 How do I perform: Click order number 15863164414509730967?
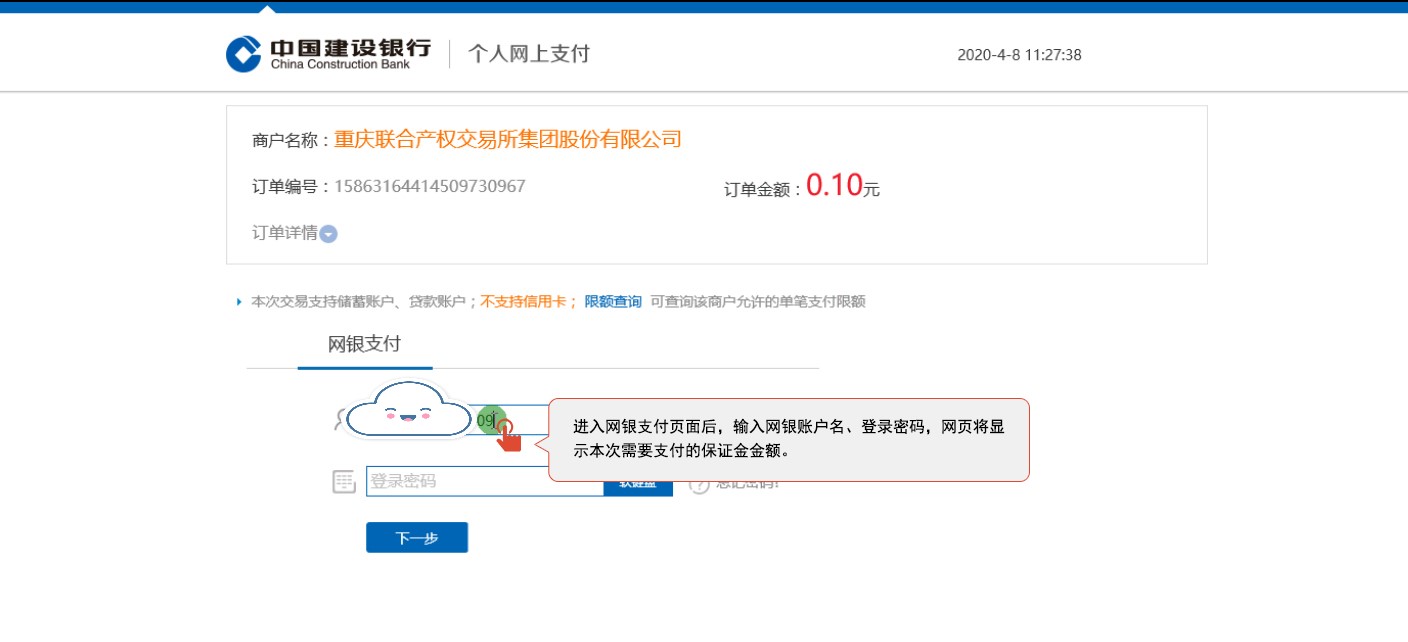430,186
